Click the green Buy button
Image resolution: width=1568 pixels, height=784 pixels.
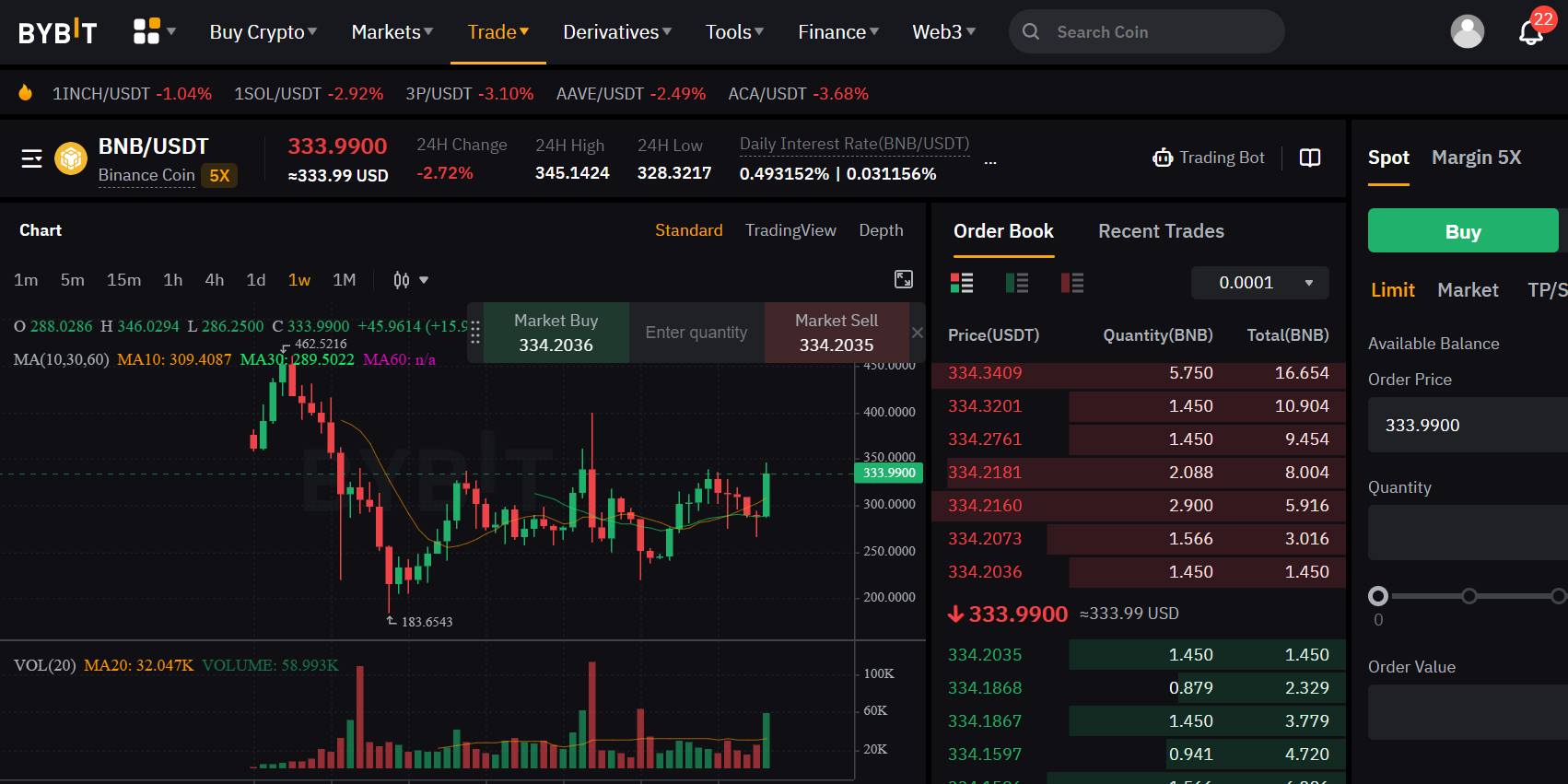click(1463, 231)
